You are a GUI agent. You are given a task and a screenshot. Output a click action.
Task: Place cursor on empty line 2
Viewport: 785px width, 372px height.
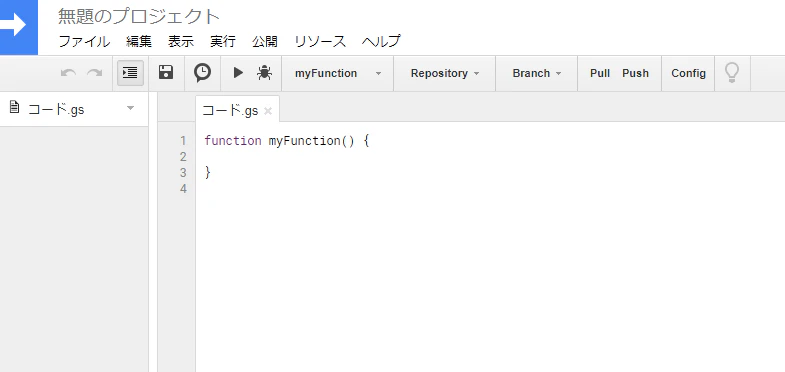[x=491, y=157]
